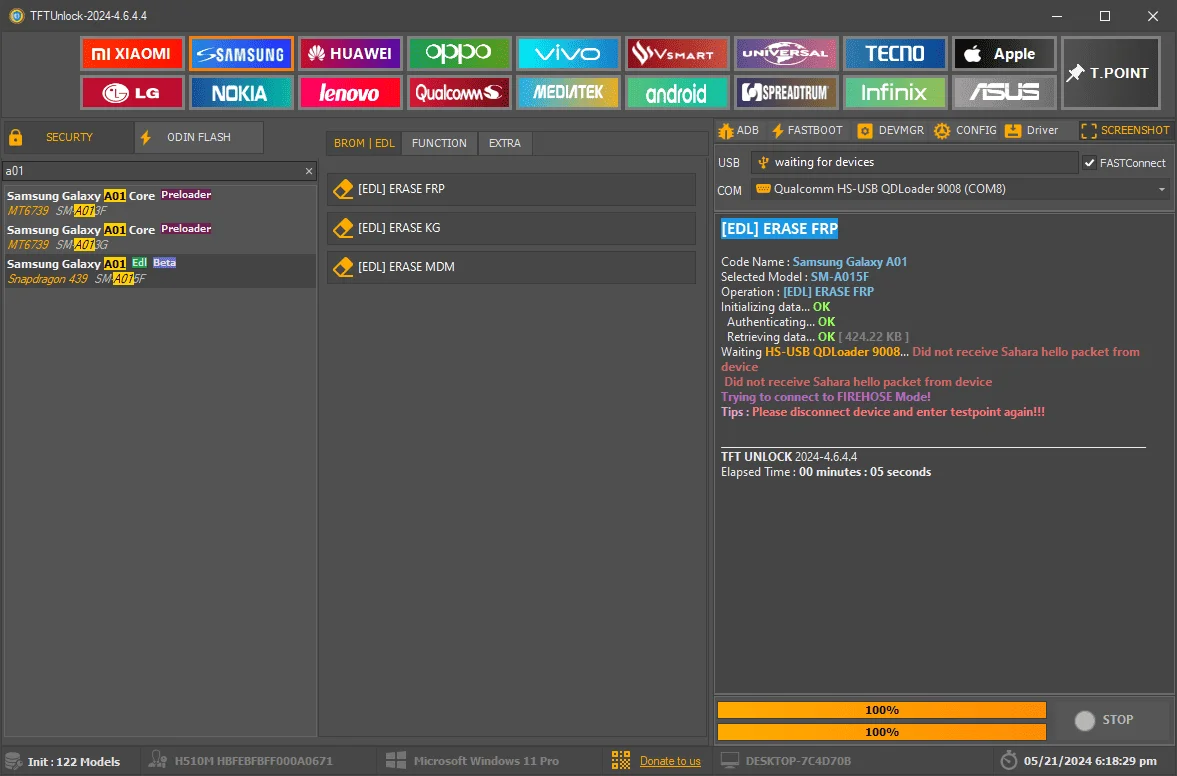Select the Oppo brand button

tap(459, 53)
